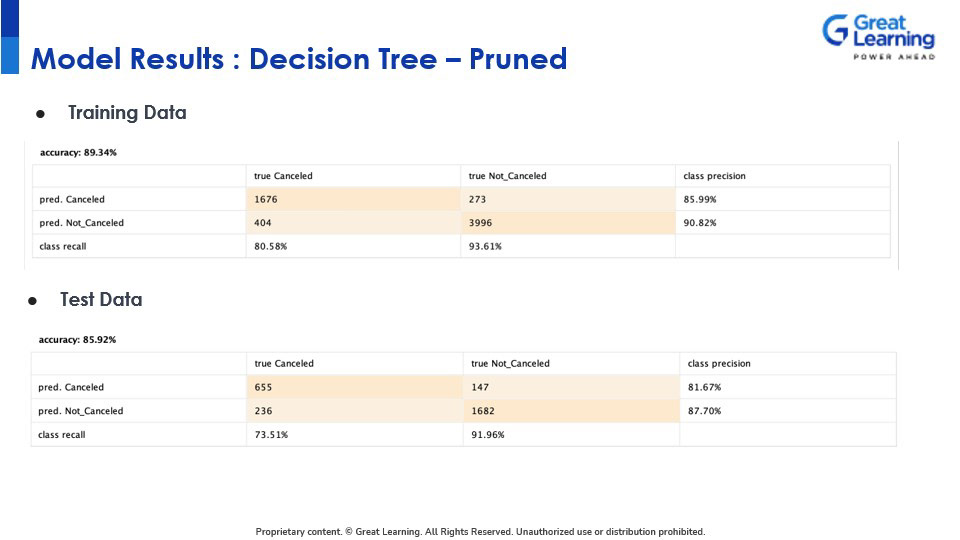Select the Training Data bullet heading
Image resolution: width=960 pixels, height=540 pixels.
tap(127, 113)
